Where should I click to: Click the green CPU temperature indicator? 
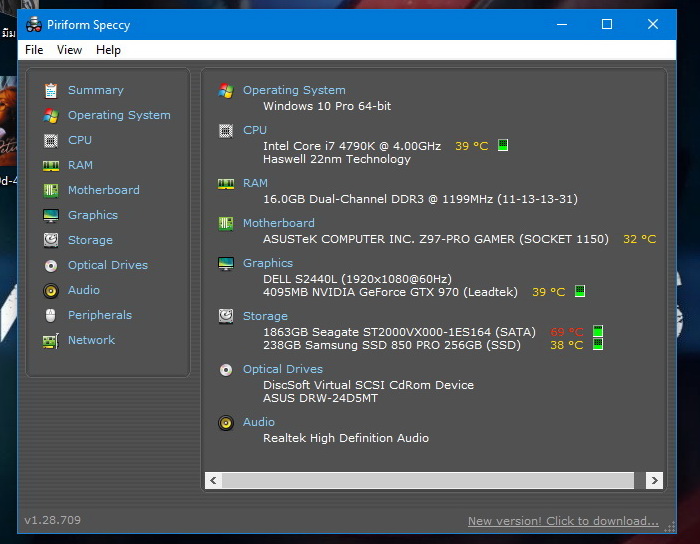[x=503, y=146]
